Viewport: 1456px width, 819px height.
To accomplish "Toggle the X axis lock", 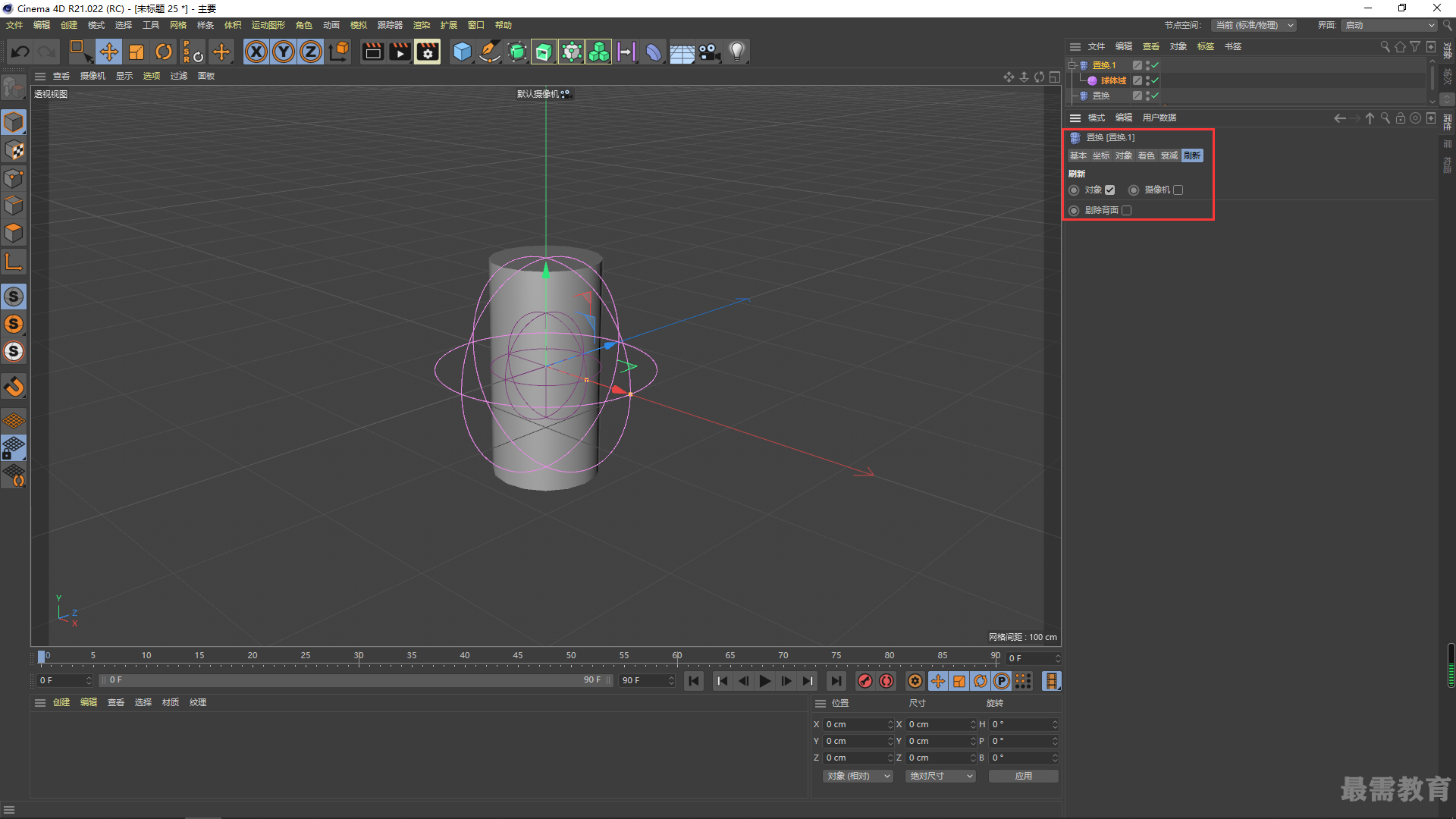I will (x=256, y=52).
